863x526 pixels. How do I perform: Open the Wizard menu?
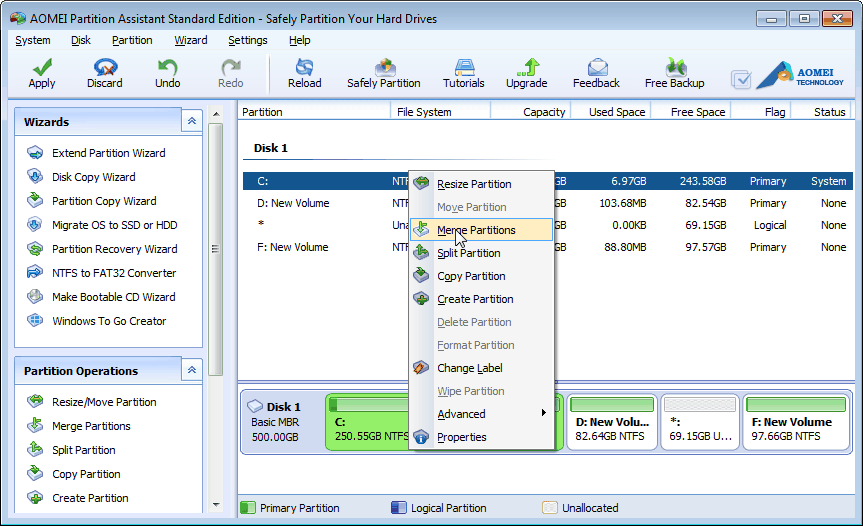point(190,40)
